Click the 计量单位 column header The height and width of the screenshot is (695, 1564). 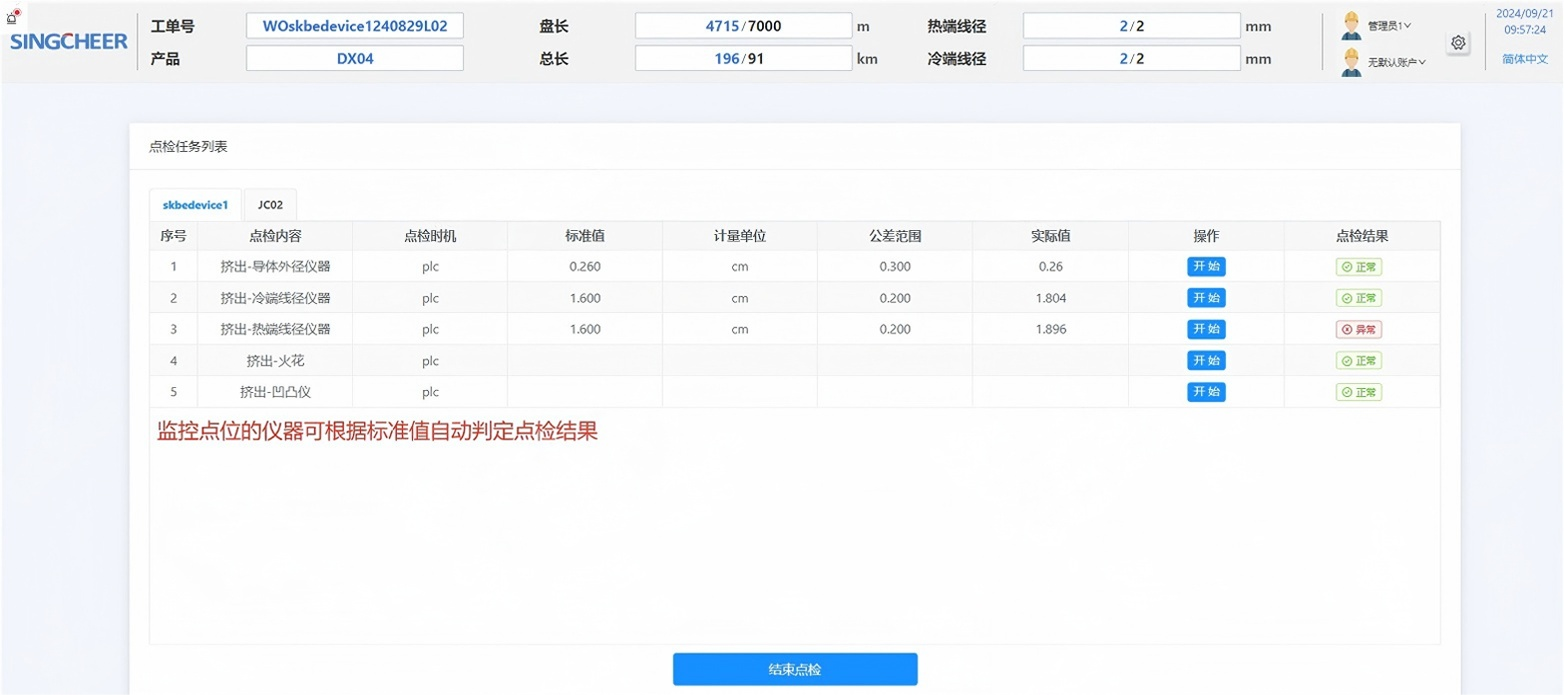pyautogui.click(x=740, y=236)
